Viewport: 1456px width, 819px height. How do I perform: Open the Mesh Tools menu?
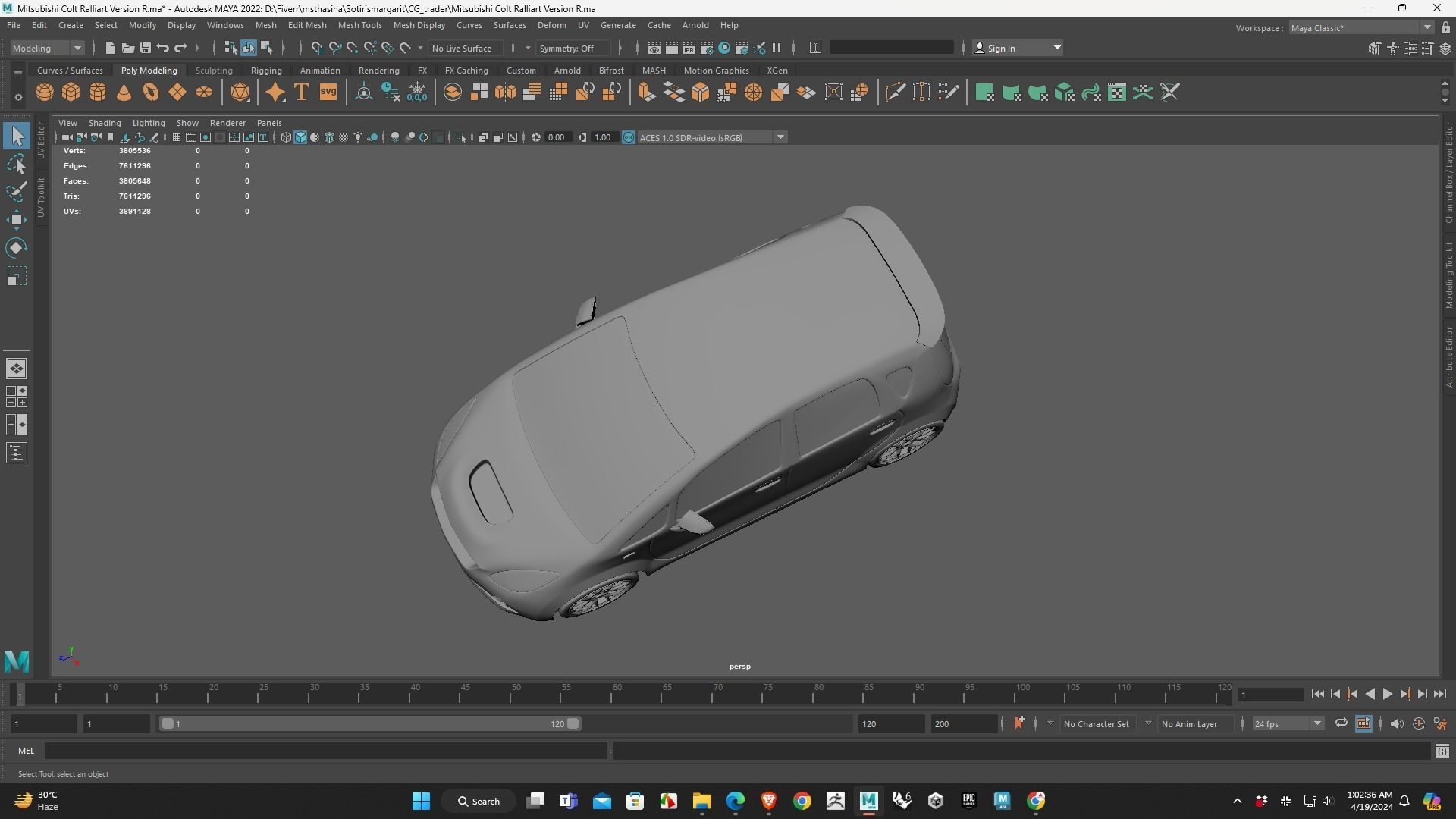pos(359,25)
